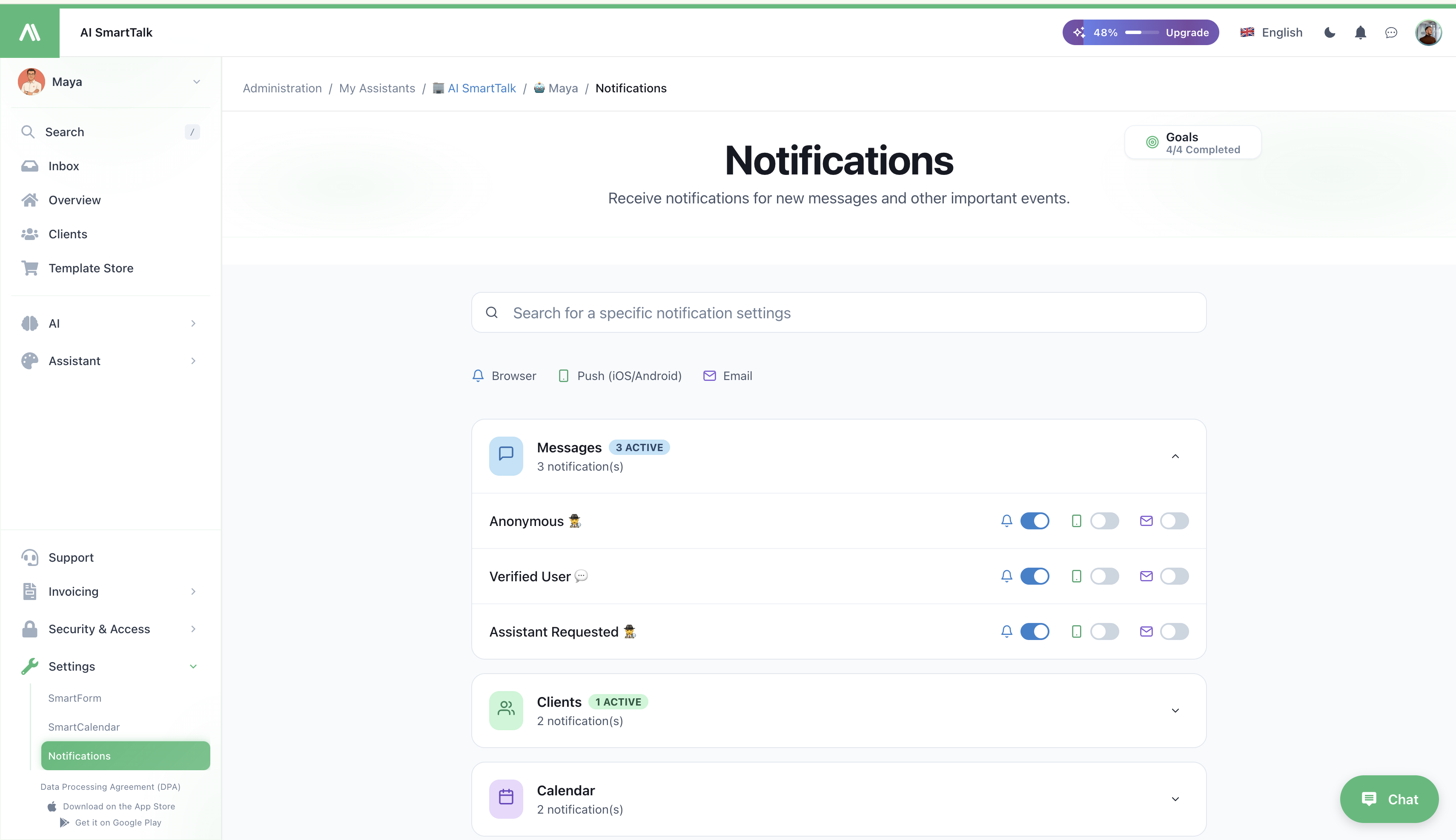Open the Chat widget button

[1389, 799]
